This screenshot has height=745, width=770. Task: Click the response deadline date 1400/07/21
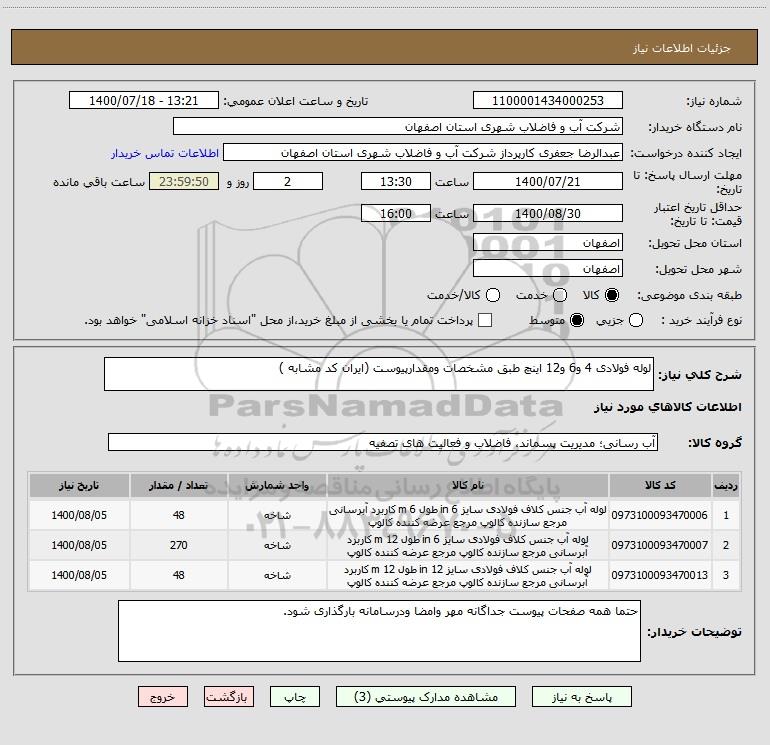[x=548, y=181]
